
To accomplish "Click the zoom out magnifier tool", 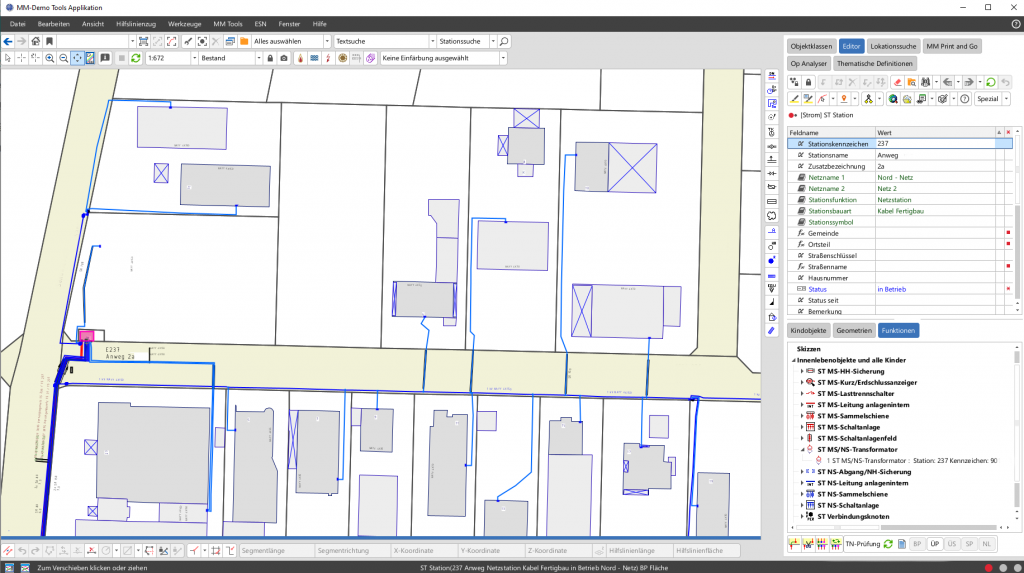I will coord(63,58).
